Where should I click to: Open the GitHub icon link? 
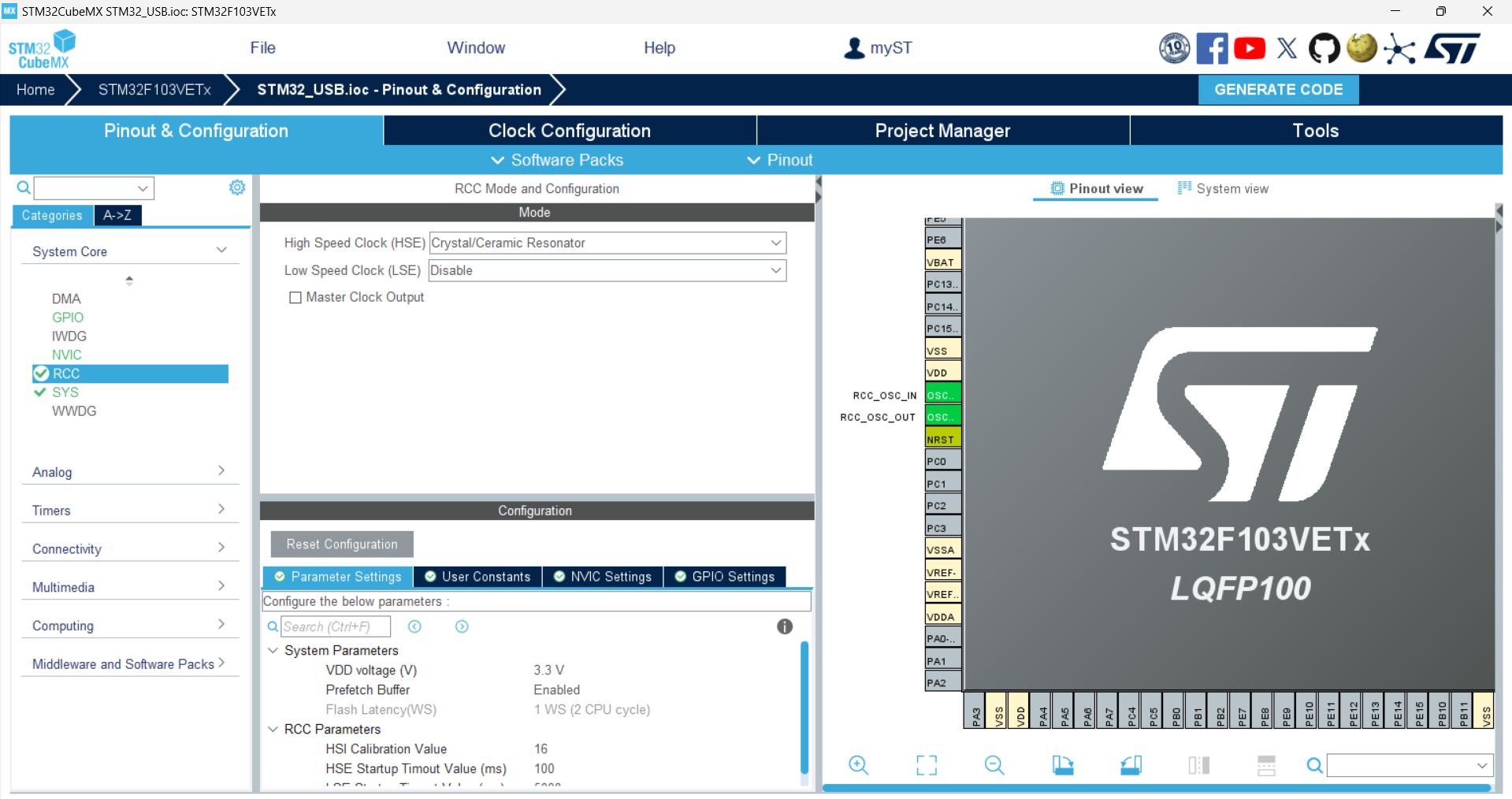click(1324, 49)
